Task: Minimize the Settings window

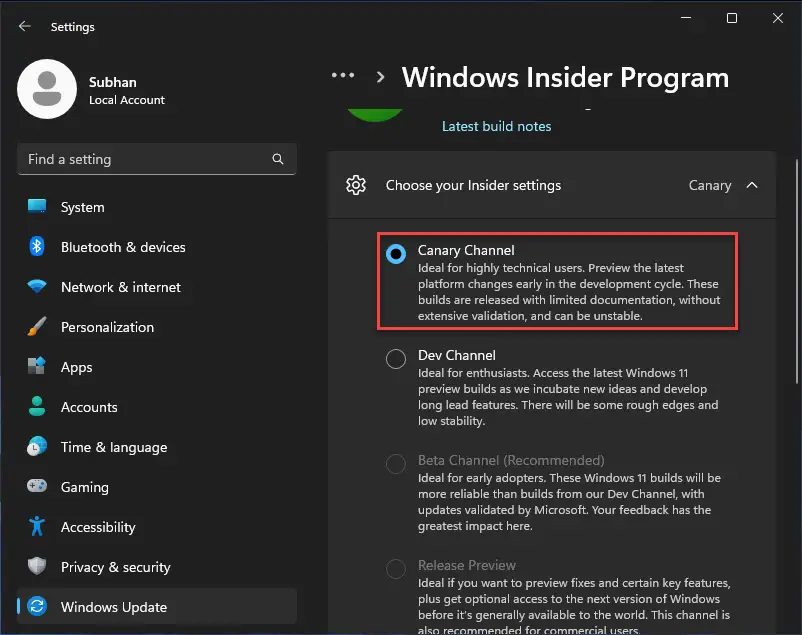Action: point(686,18)
